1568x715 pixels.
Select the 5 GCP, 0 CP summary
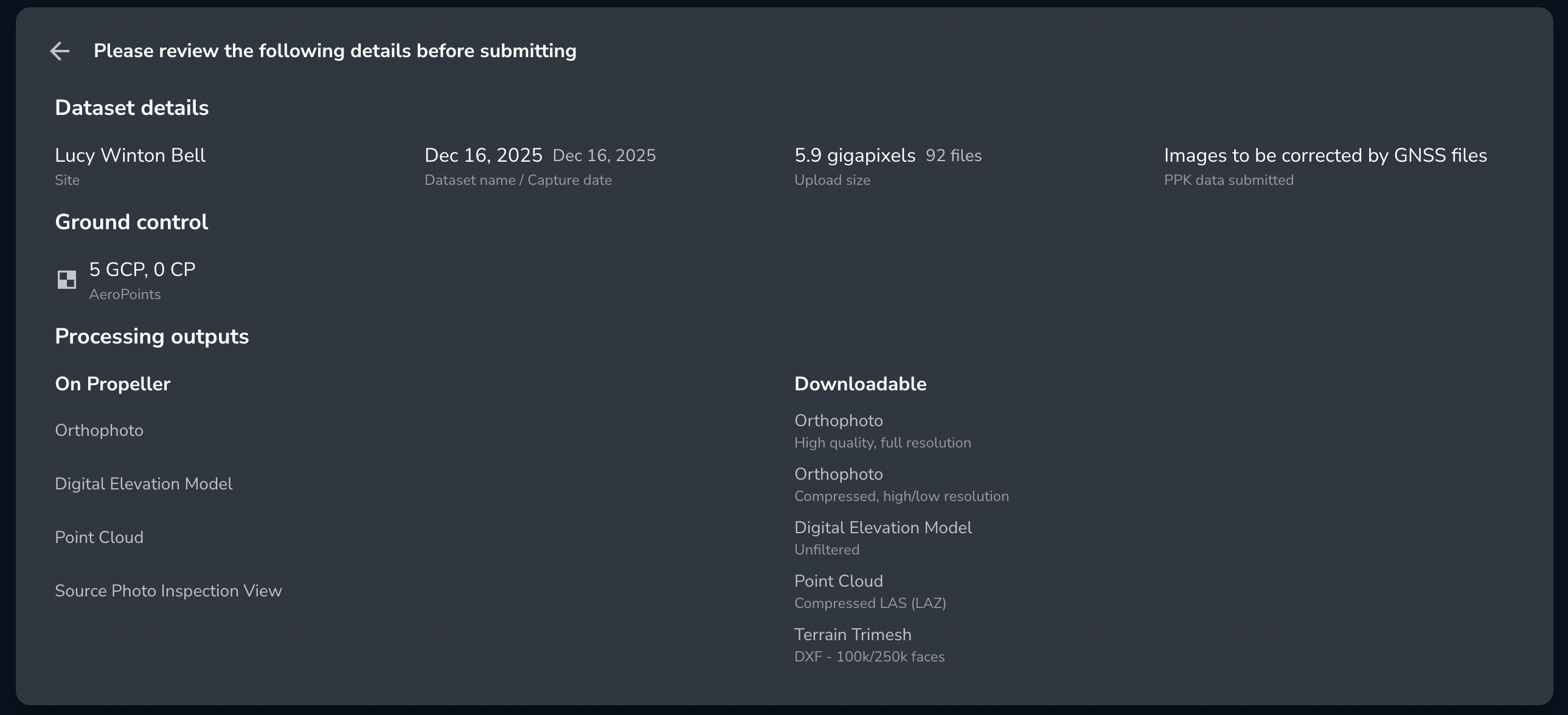[x=142, y=269]
